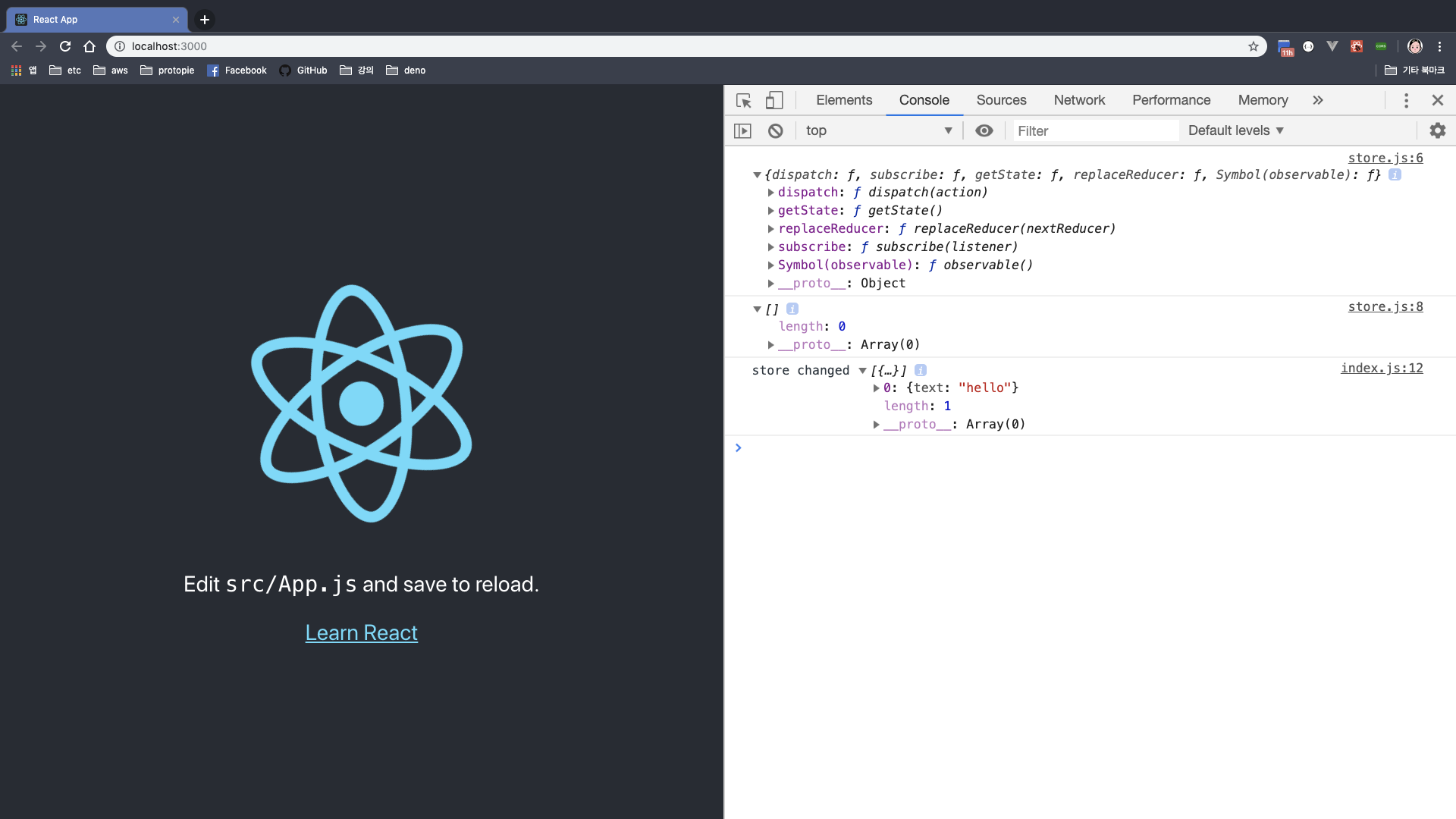Clear console with the ban icon
Viewport: 1456px width, 819px height.
775,130
